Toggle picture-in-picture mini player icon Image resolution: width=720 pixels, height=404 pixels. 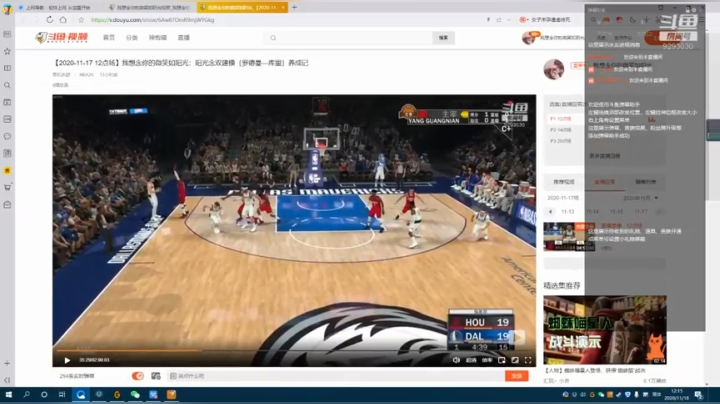[501, 360]
